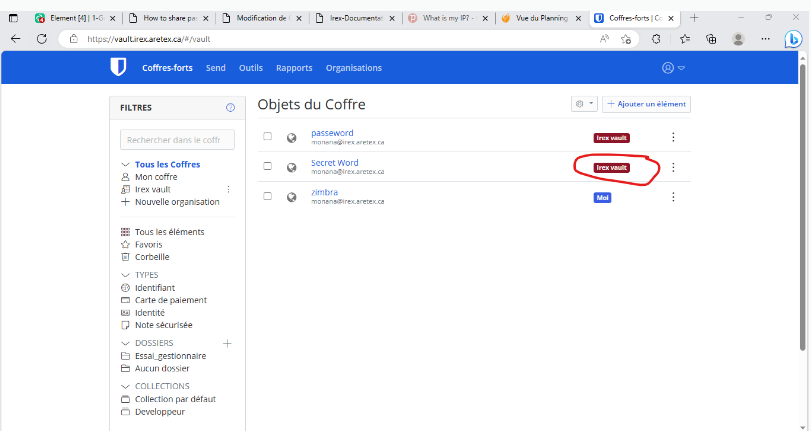811x431 pixels.
Task: Open options menu for Secret Word item
Action: coord(673,167)
